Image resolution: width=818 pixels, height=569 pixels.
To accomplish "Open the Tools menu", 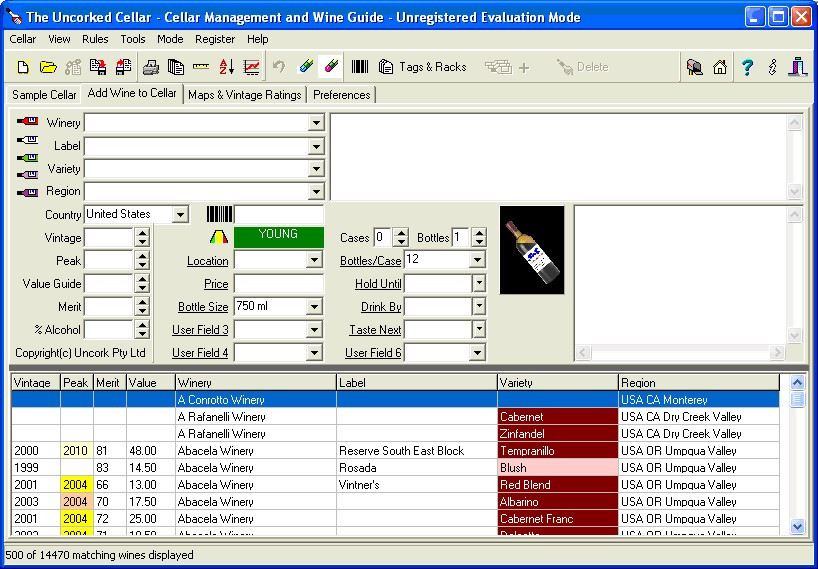I will pyautogui.click(x=133, y=39).
